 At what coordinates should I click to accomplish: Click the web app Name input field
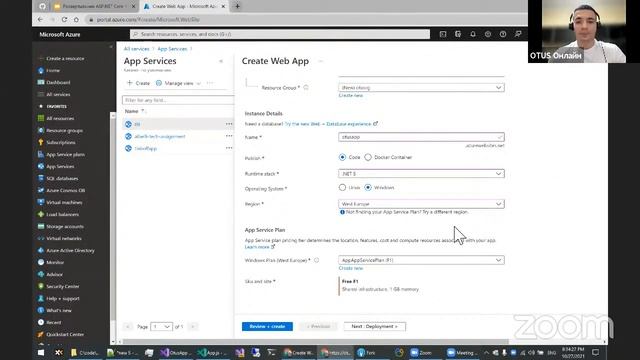point(421,137)
